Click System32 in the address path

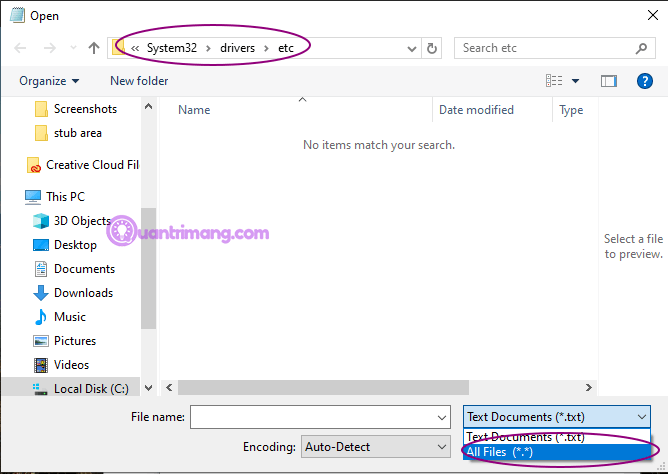click(172, 48)
